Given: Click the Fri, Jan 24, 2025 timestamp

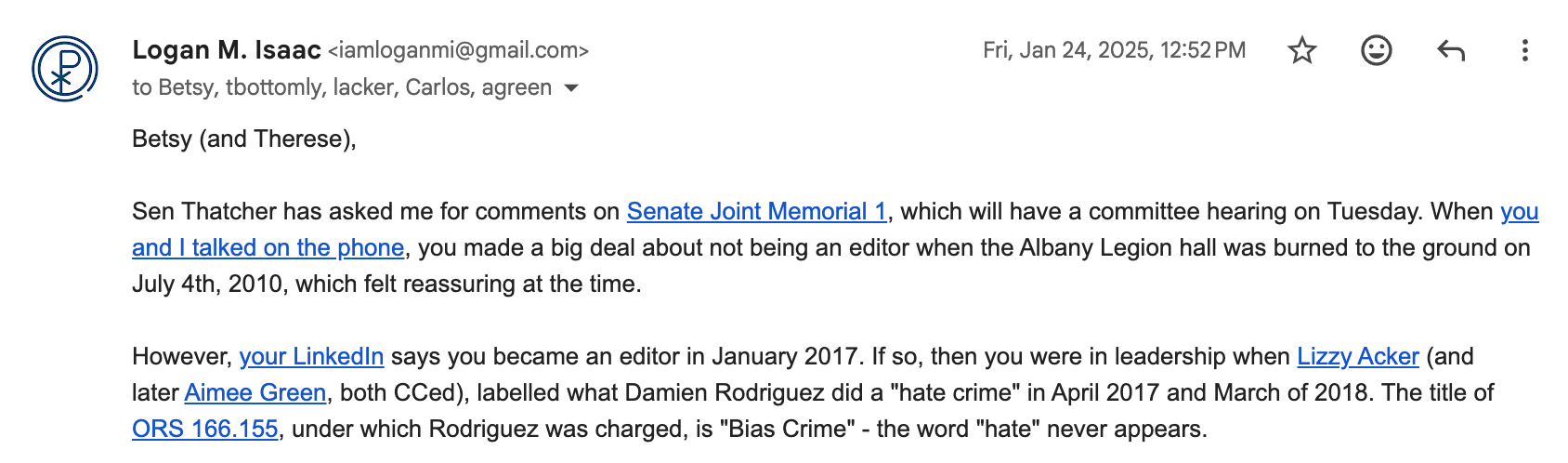Looking at the screenshot, I should (1115, 50).
